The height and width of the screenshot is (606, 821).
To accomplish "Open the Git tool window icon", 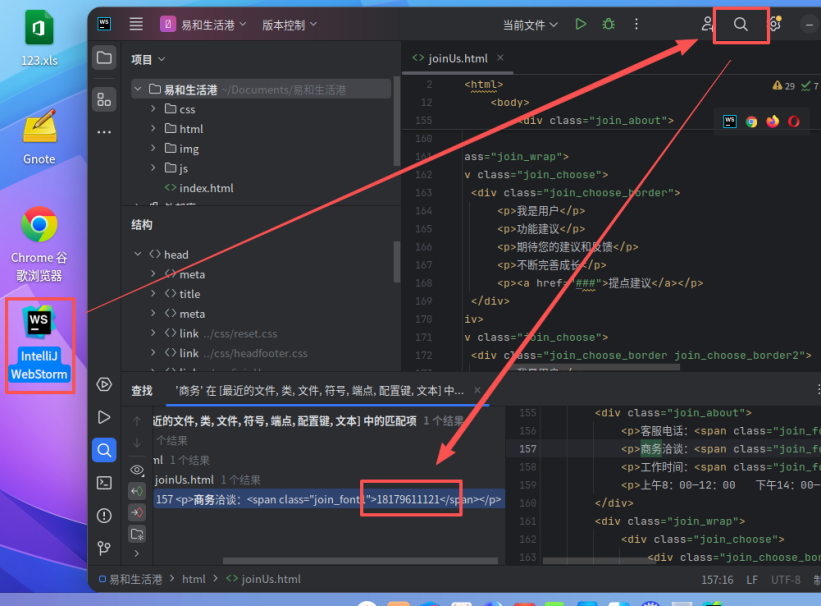I will pyautogui.click(x=104, y=548).
